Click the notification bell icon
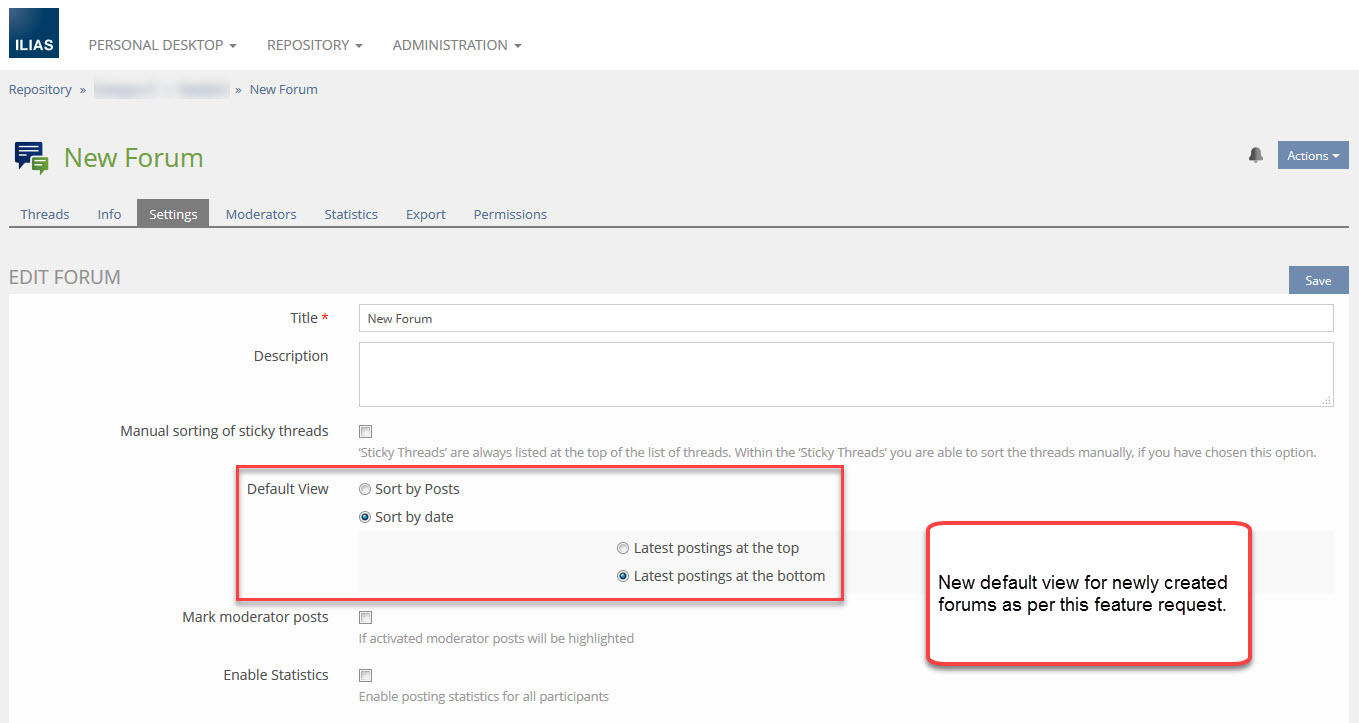The width and height of the screenshot is (1359, 723). point(1255,155)
